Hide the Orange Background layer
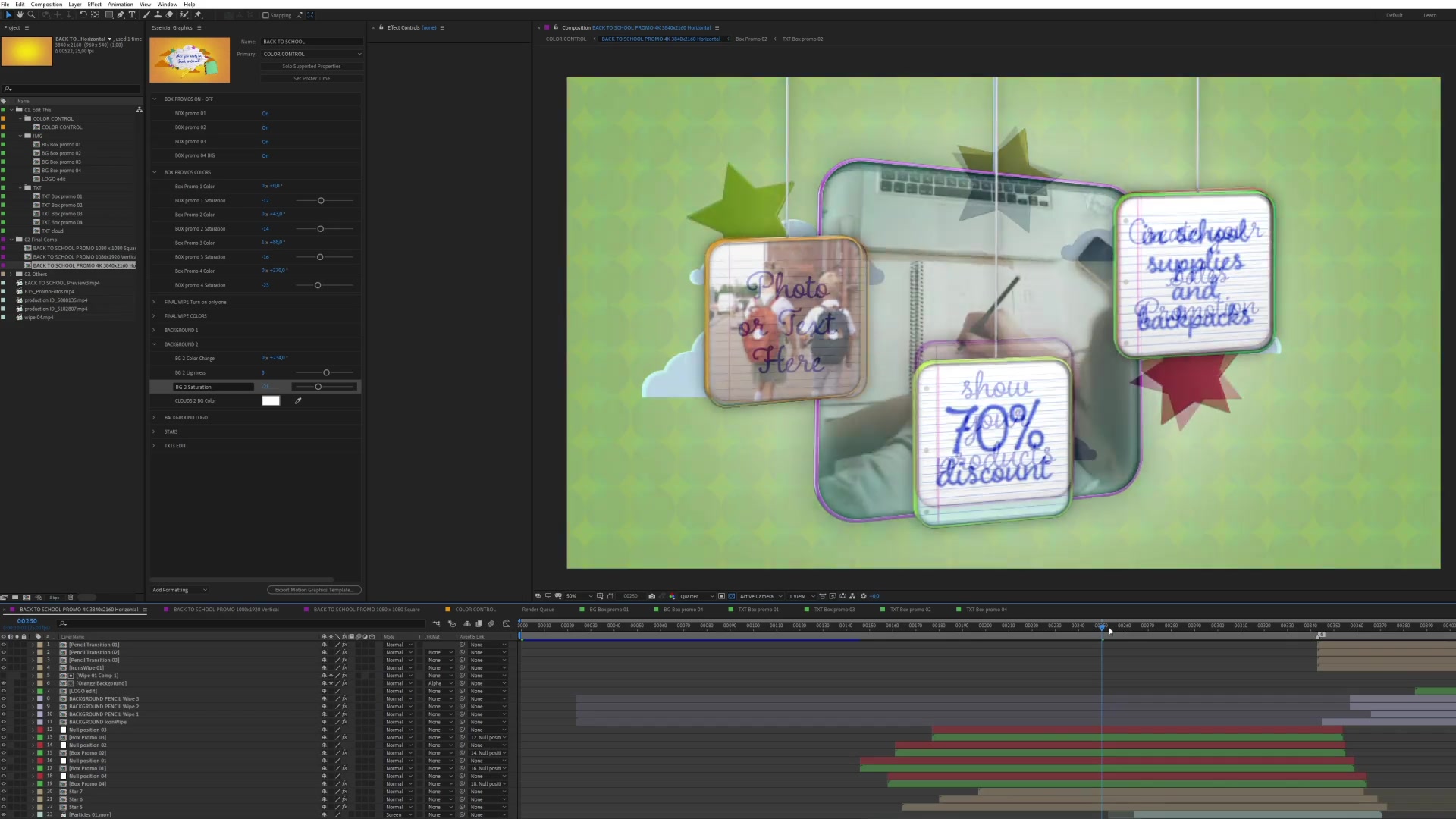1456x819 pixels. (4, 683)
